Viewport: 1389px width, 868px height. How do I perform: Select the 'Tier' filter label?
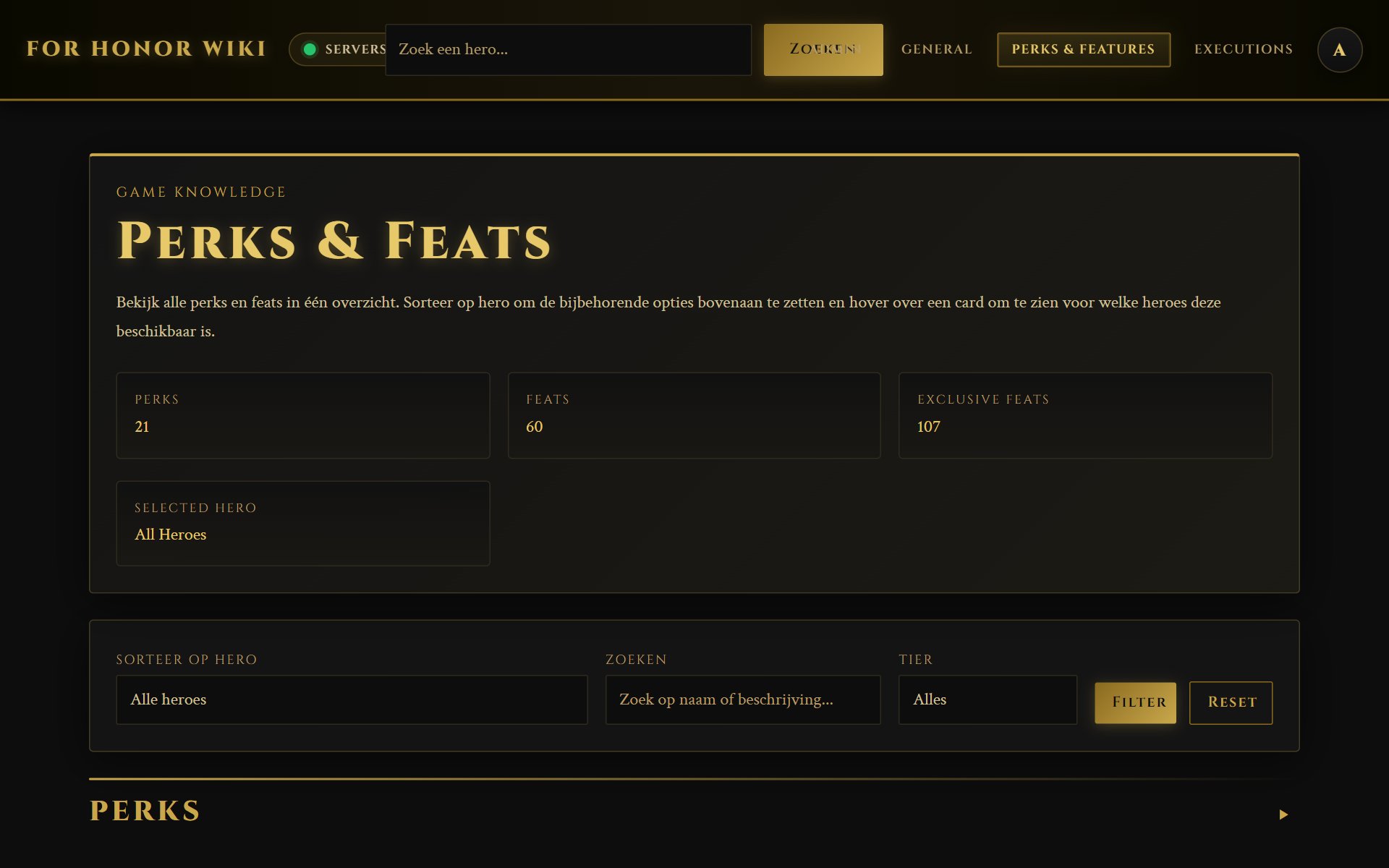point(916,660)
